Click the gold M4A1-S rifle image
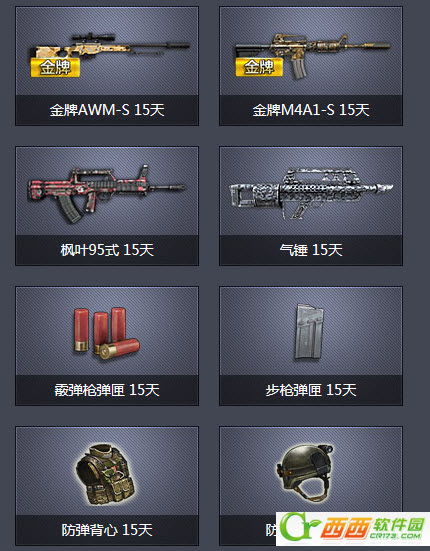This screenshot has width=430, height=551. click(x=313, y=56)
